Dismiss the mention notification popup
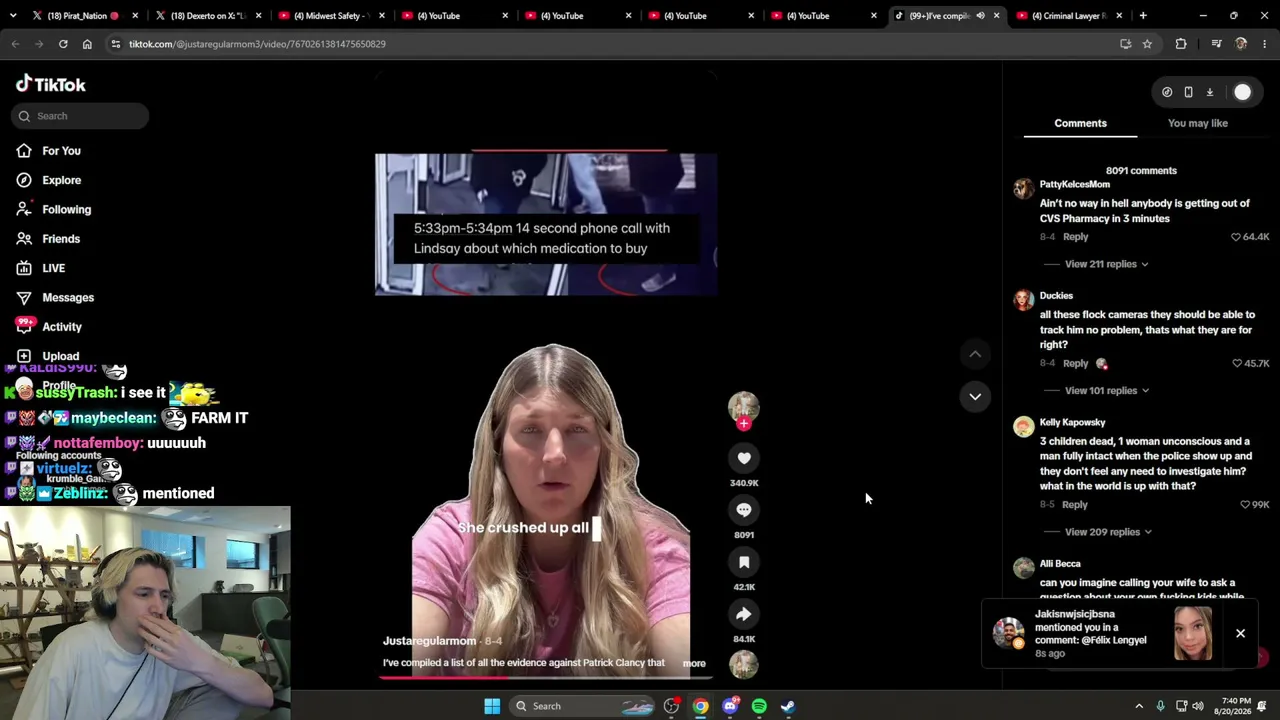Image resolution: width=1280 pixels, height=720 pixels. point(1240,633)
